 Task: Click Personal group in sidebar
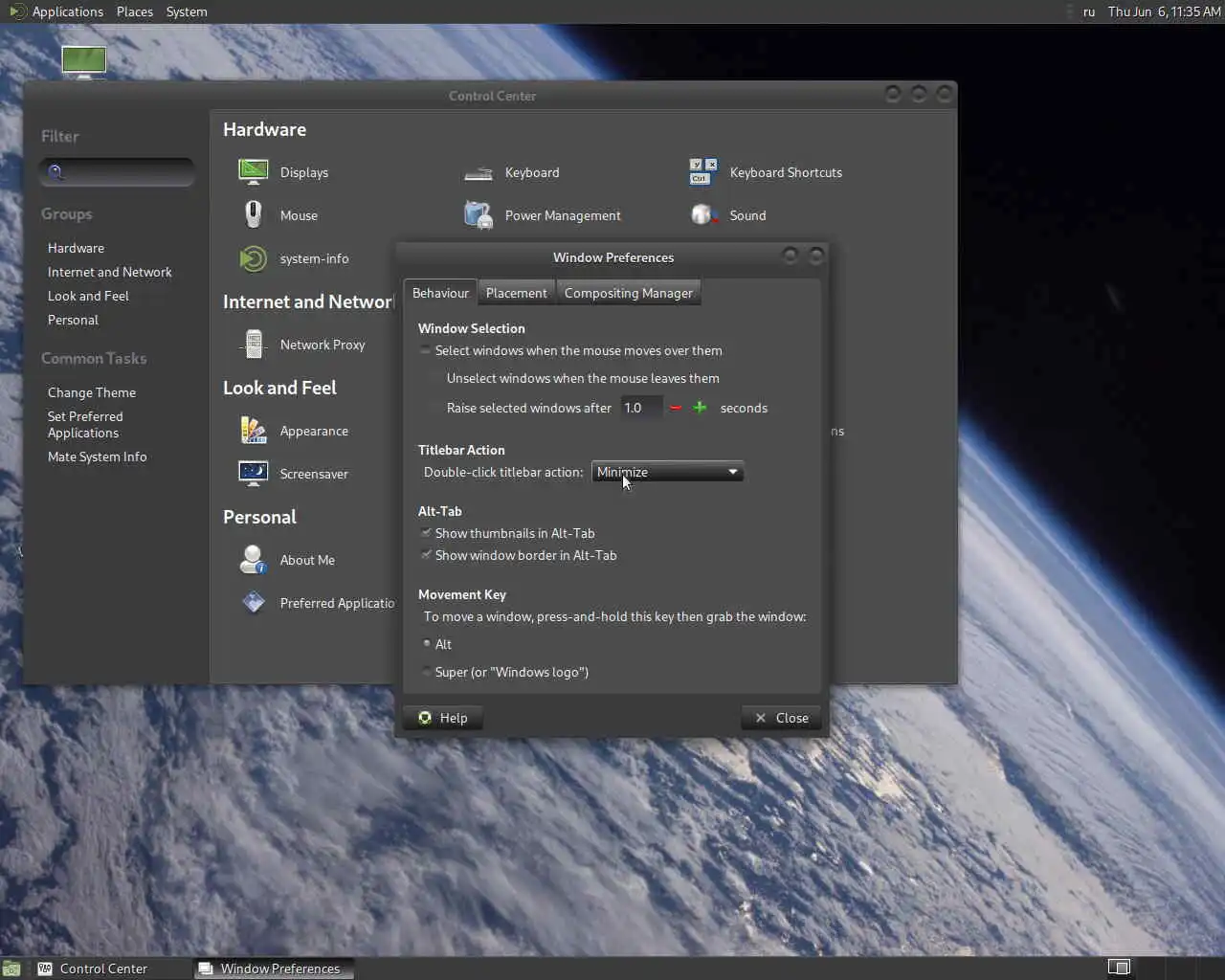tap(73, 320)
